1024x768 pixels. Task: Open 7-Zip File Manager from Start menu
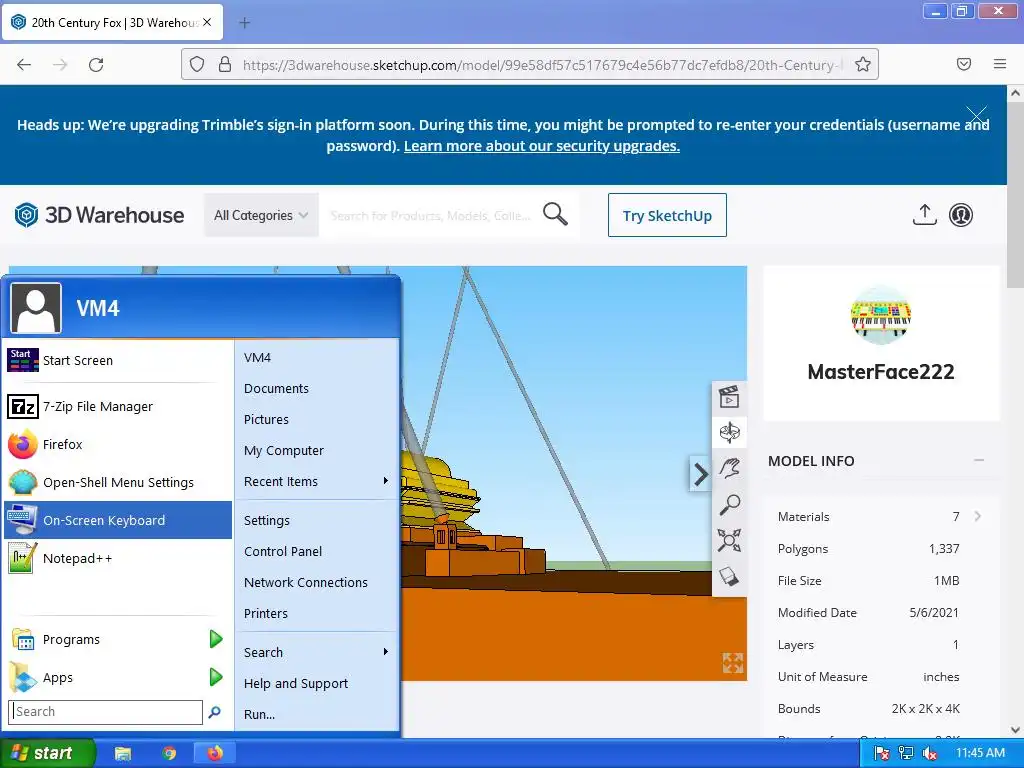click(x=118, y=406)
